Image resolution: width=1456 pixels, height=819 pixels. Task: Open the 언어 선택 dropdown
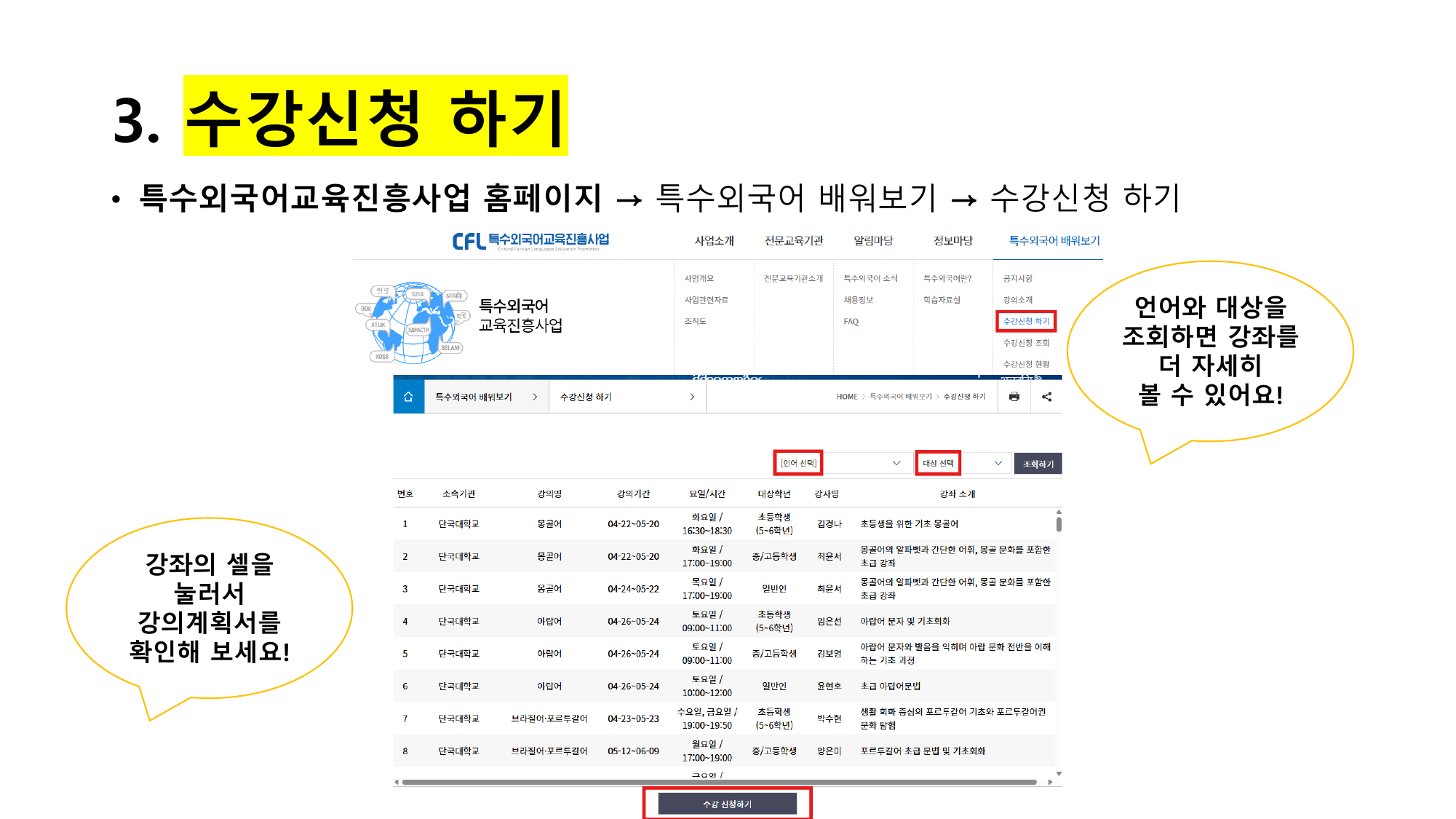[x=843, y=463]
